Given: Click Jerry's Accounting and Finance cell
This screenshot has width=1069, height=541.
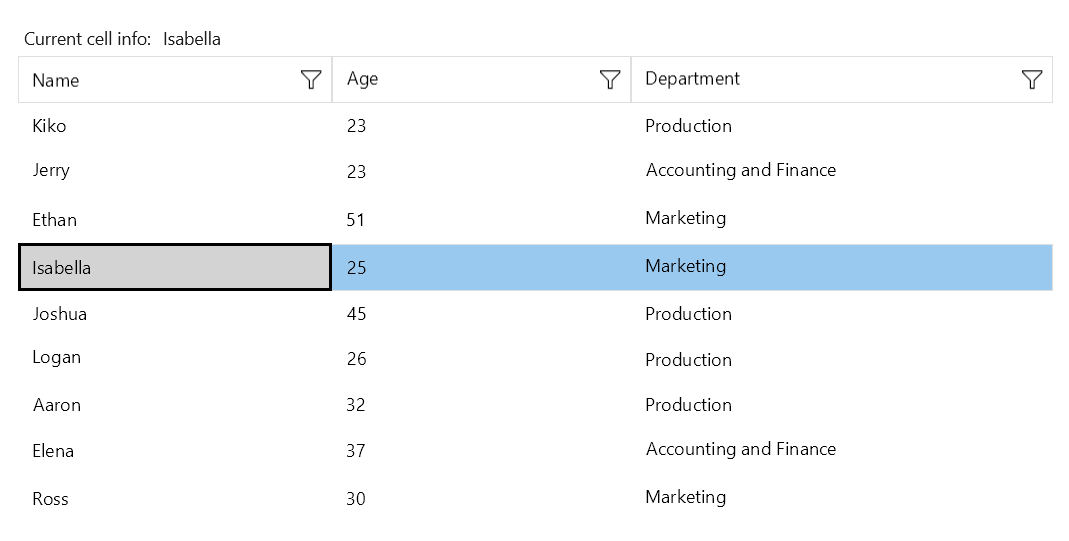Looking at the screenshot, I should (740, 171).
